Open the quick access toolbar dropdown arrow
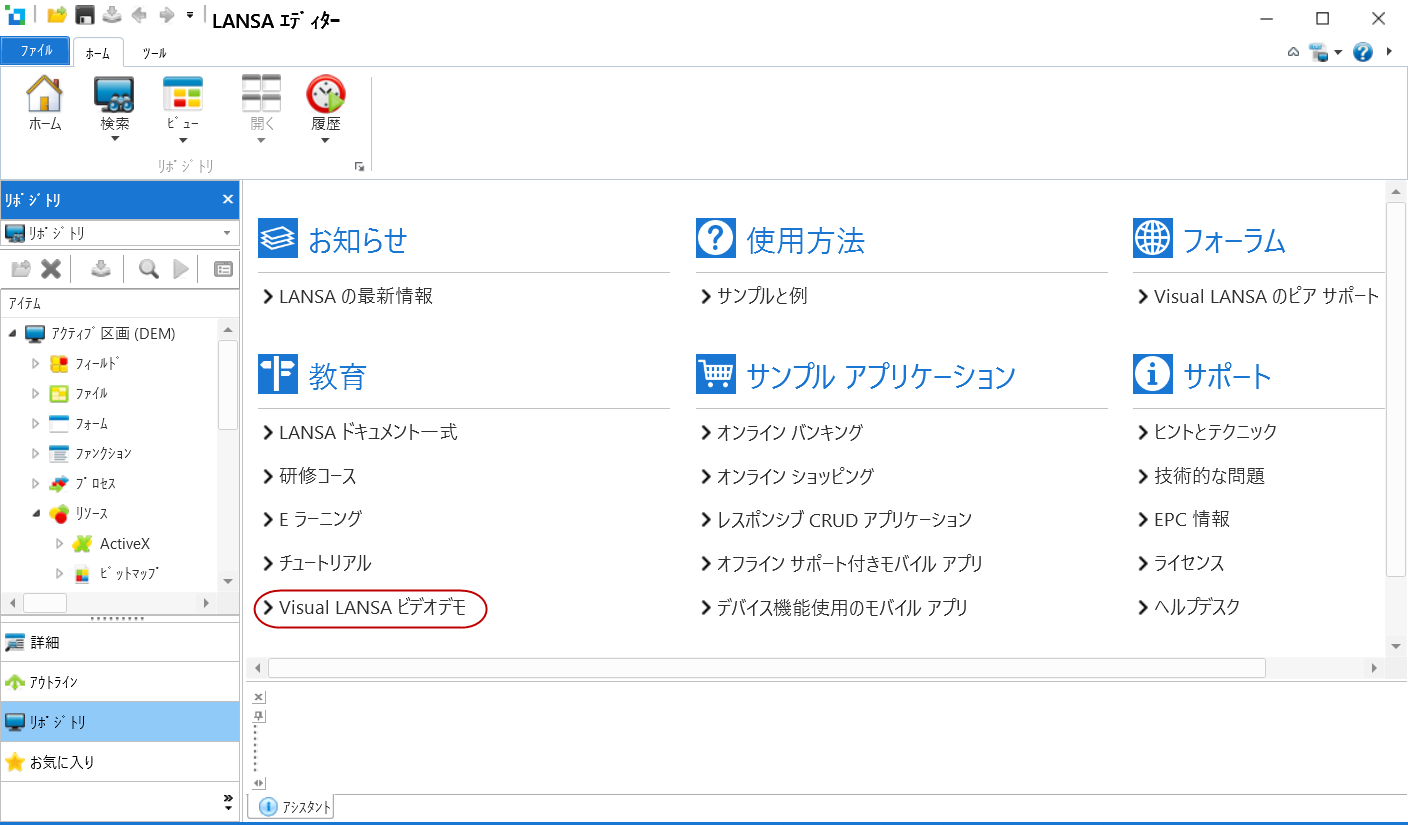 190,15
